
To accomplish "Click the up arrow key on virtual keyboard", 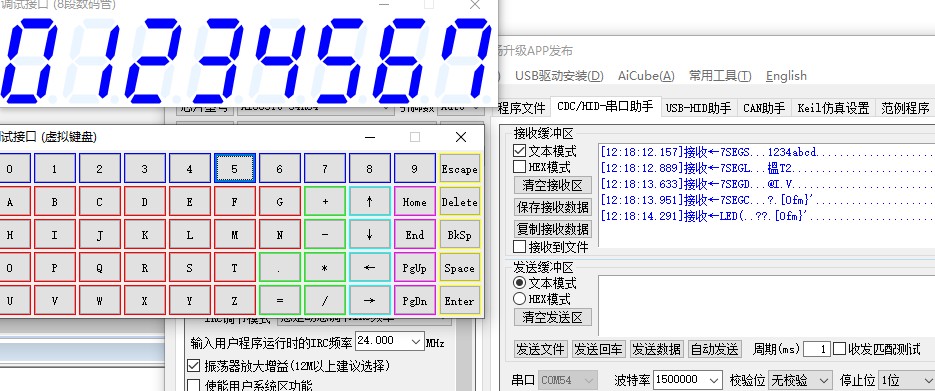I will coord(369,201).
